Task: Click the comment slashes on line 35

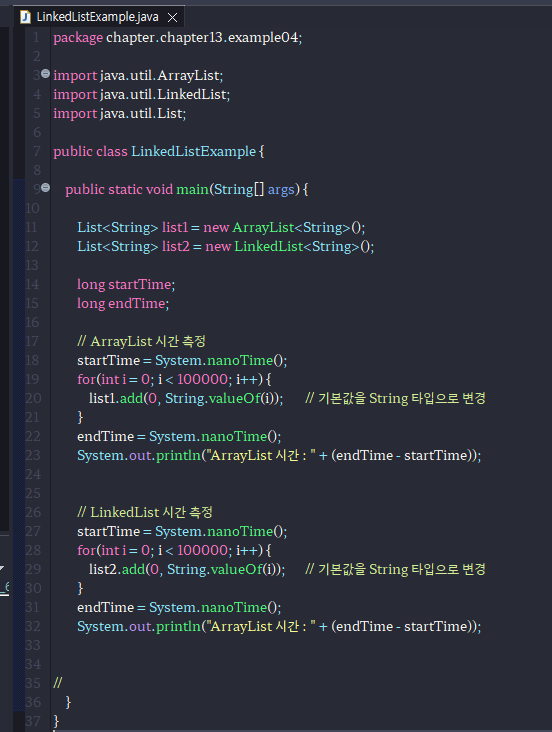Action: click(x=57, y=683)
